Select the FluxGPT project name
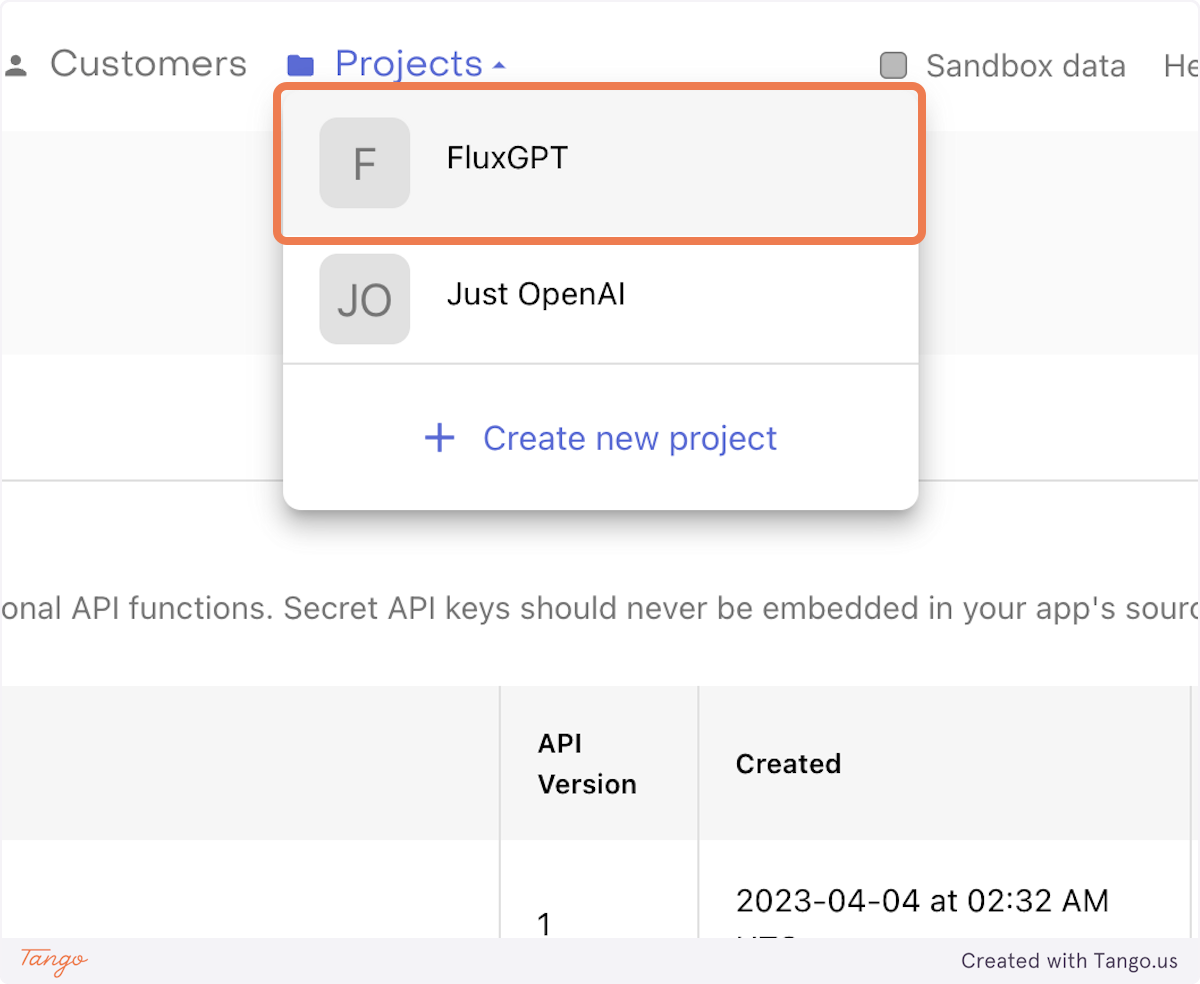 point(507,158)
